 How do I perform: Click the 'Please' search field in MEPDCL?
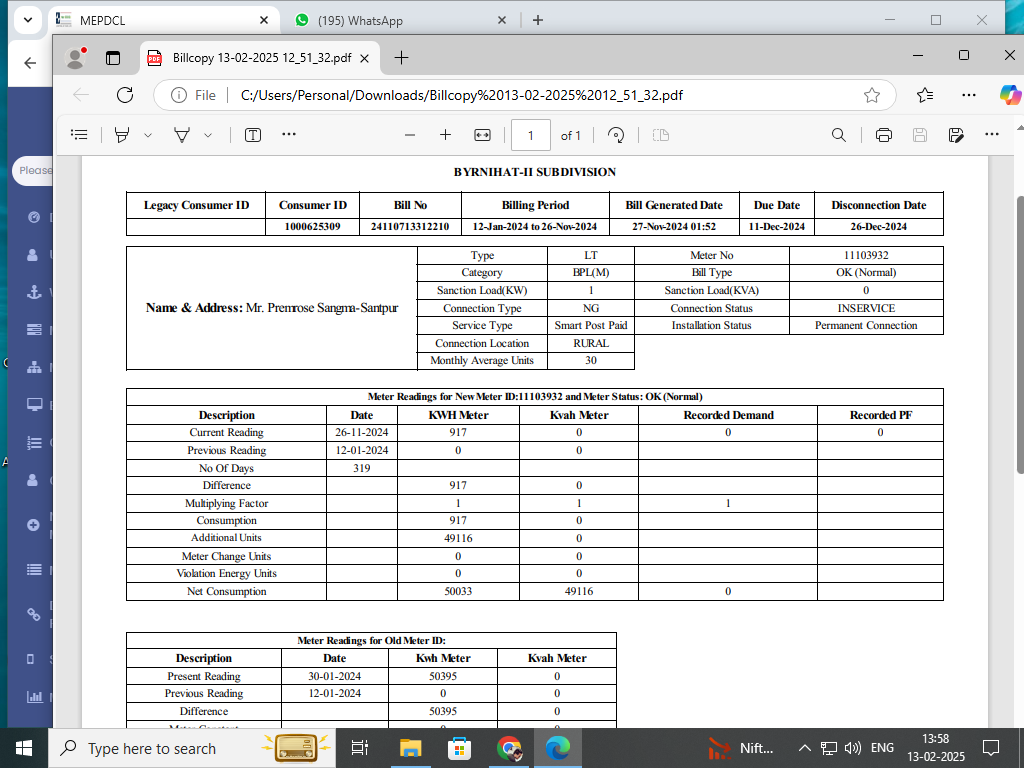(x=33, y=170)
